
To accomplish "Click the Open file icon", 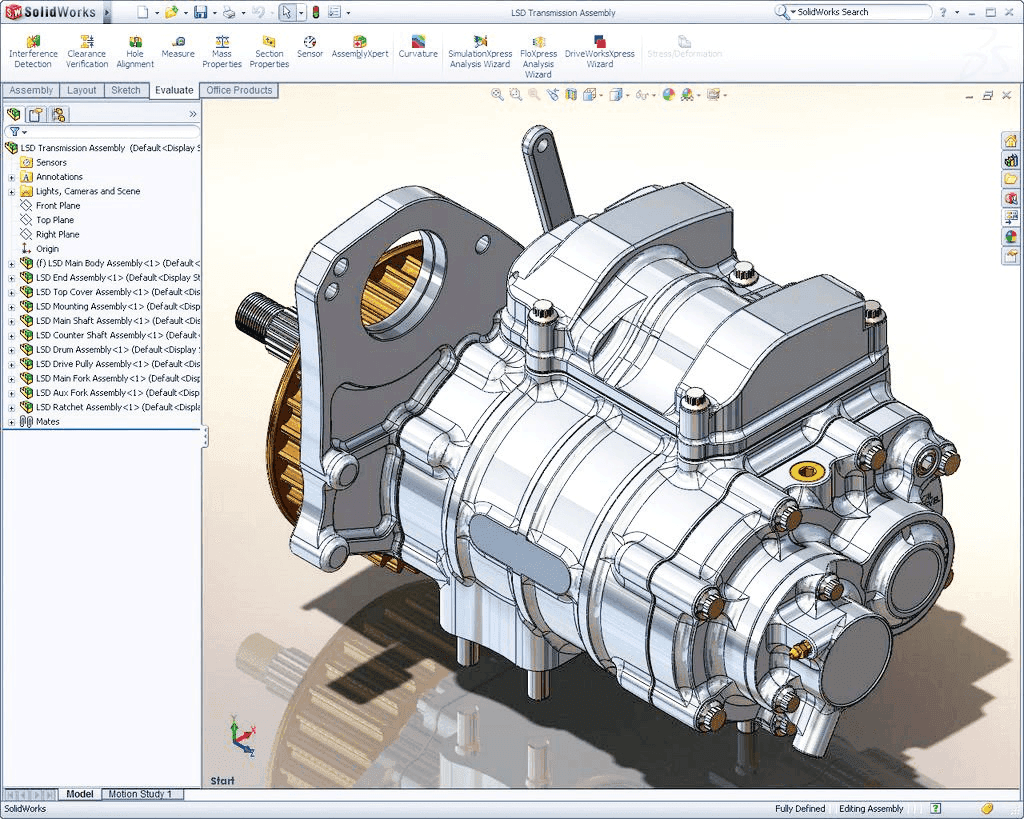I will (170, 12).
